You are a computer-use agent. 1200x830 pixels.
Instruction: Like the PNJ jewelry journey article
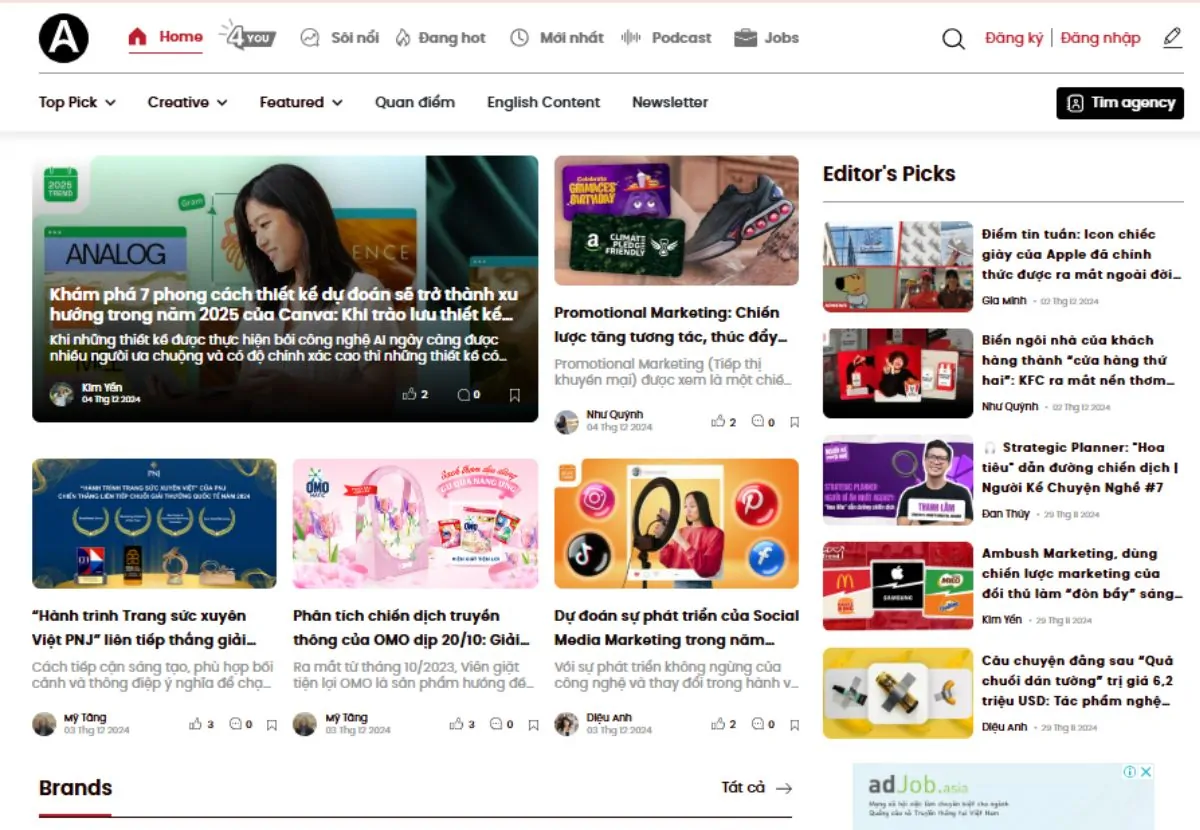point(195,724)
